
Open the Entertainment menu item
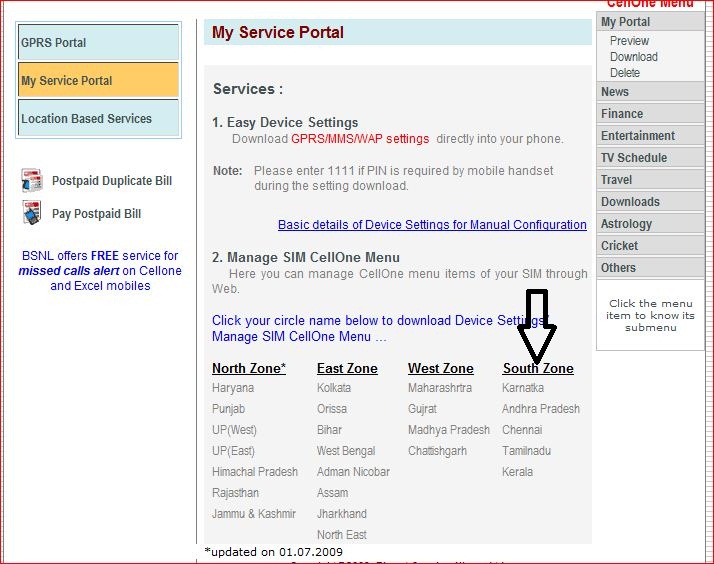coord(650,135)
